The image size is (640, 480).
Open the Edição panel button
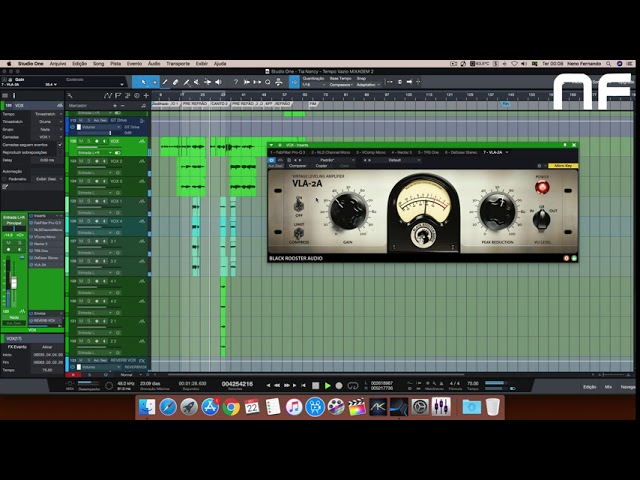tap(589, 387)
